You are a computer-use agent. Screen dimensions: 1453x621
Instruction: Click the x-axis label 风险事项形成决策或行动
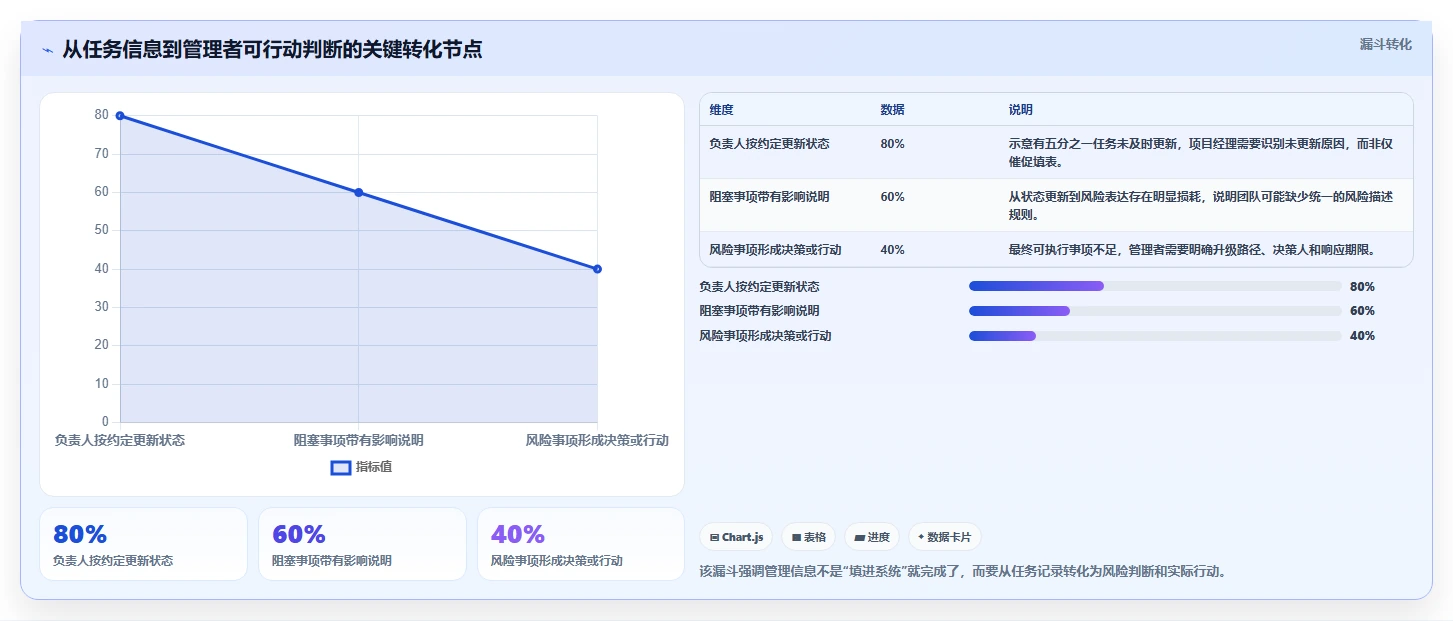point(597,440)
